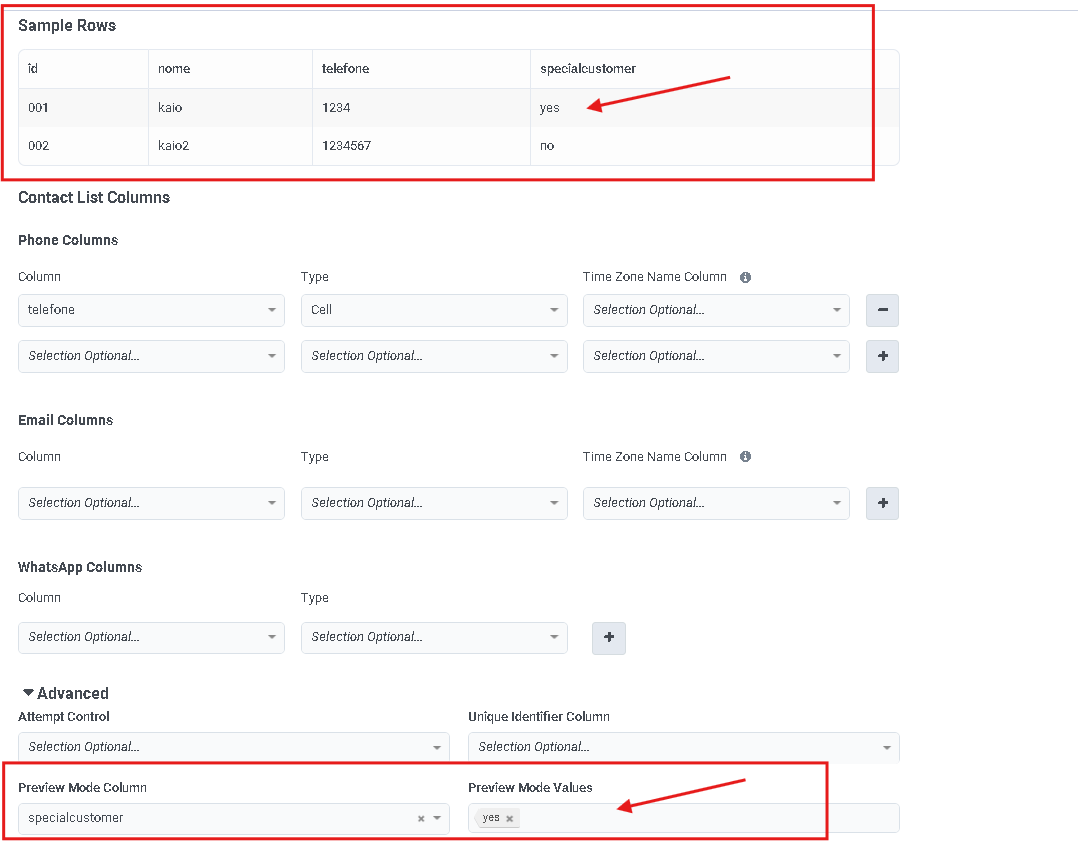This screenshot has width=1078, height=843.
Task: Click inside the Preview Mode Values field
Action: point(700,818)
